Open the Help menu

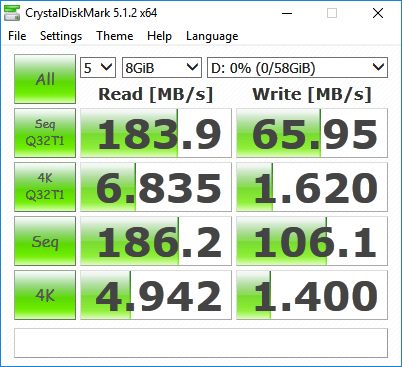(159, 36)
